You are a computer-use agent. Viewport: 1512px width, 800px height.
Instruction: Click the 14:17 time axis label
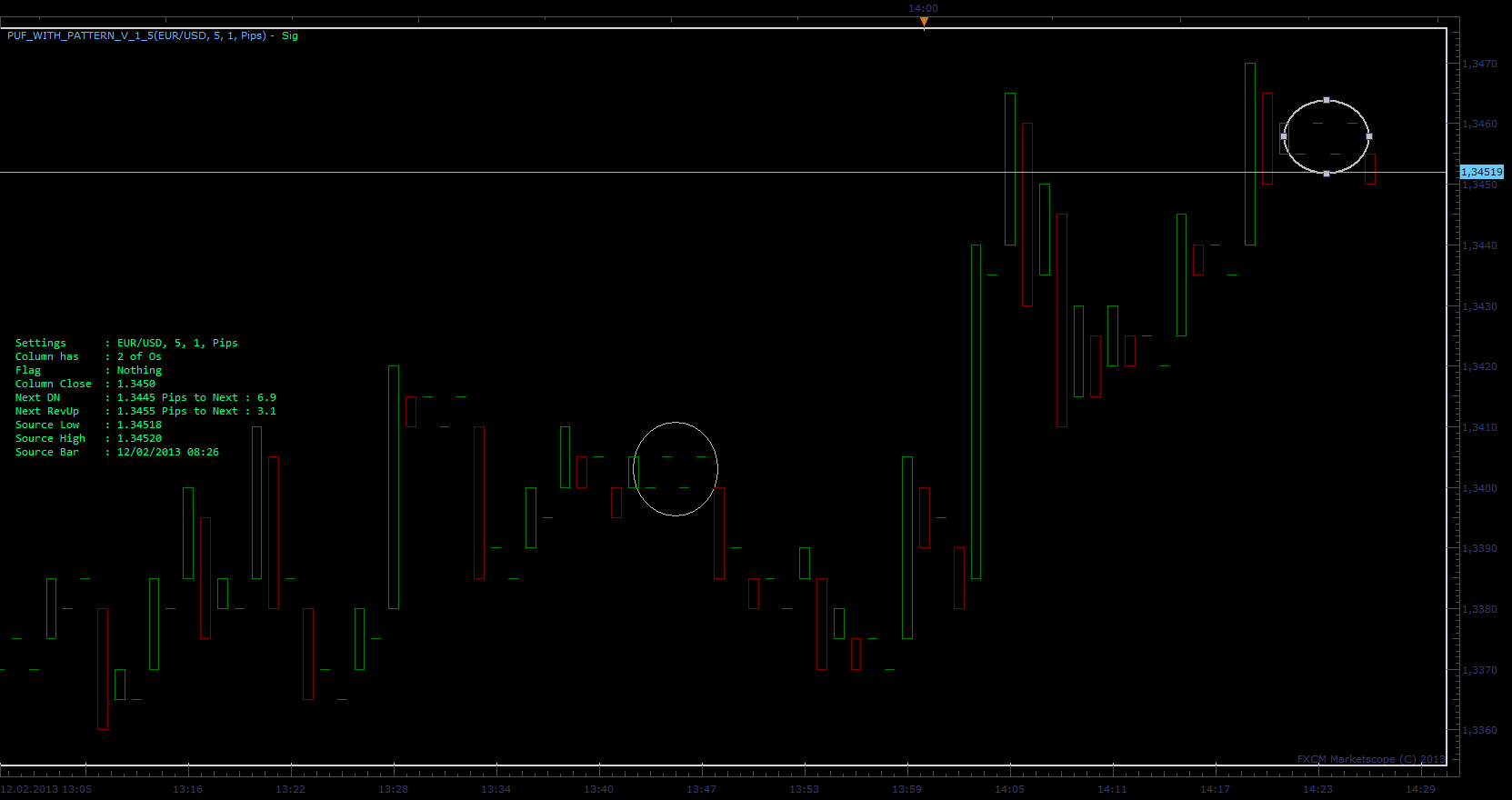point(1216,789)
